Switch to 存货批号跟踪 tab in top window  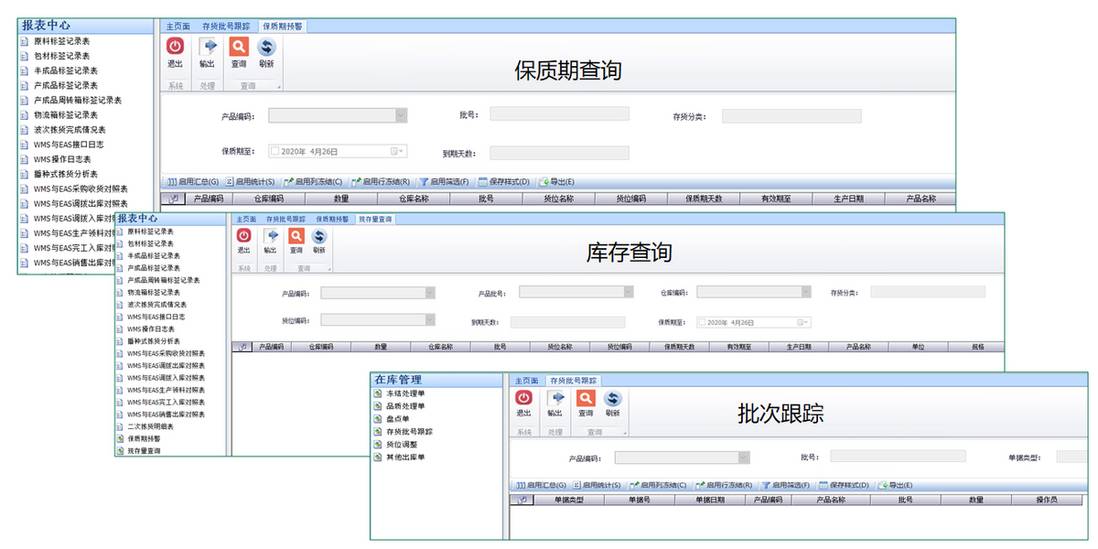(x=225, y=26)
